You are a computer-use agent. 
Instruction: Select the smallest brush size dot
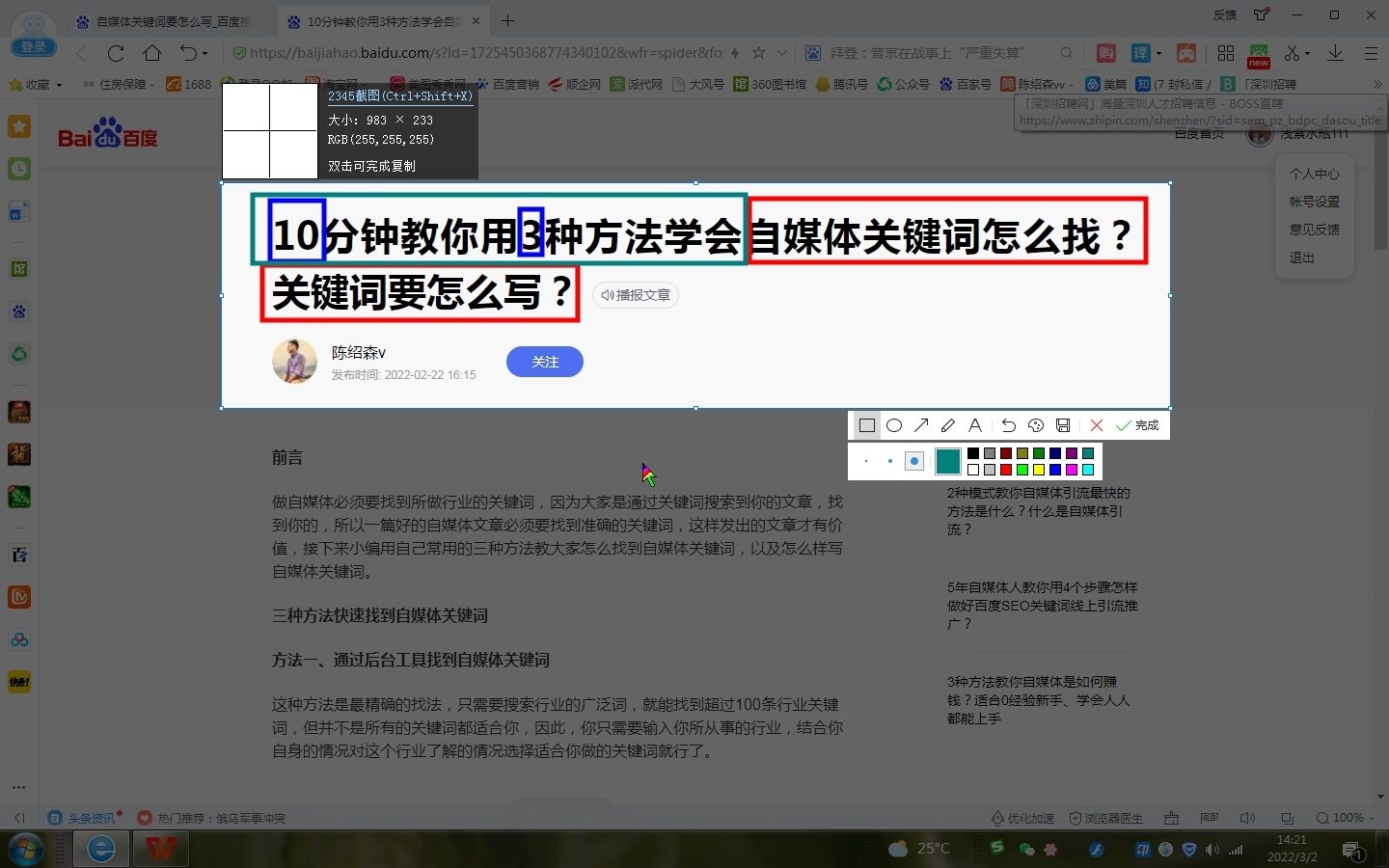pyautogui.click(x=866, y=461)
